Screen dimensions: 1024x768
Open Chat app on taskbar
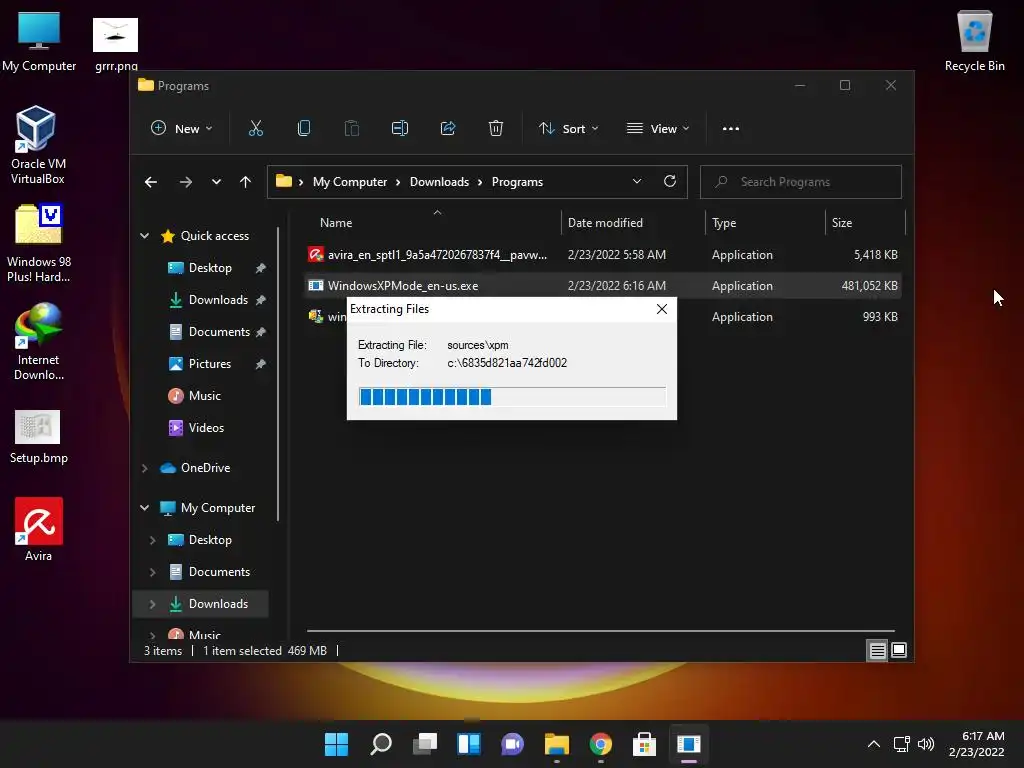tap(513, 744)
